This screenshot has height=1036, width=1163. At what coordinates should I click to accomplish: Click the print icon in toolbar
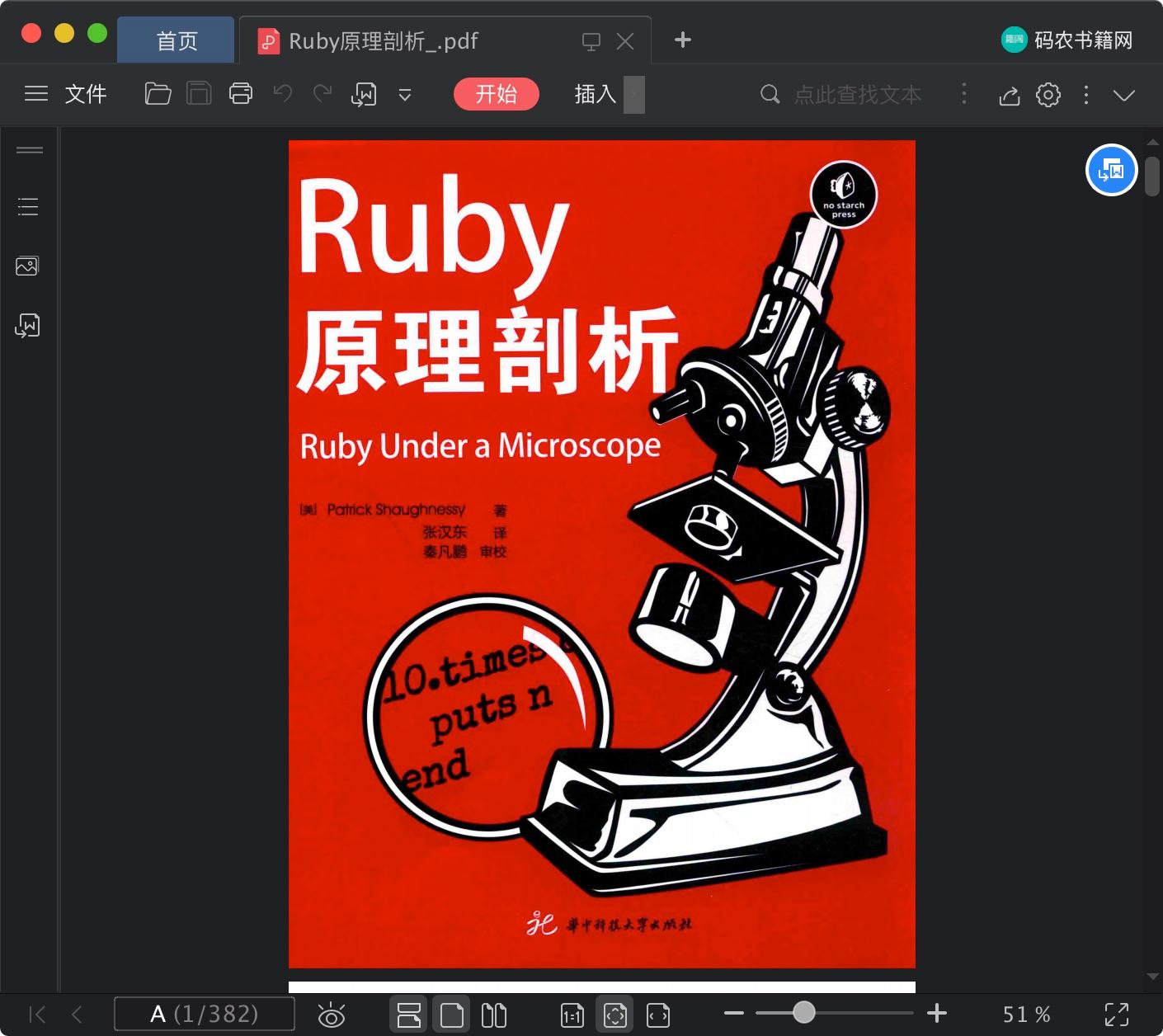pyautogui.click(x=241, y=94)
